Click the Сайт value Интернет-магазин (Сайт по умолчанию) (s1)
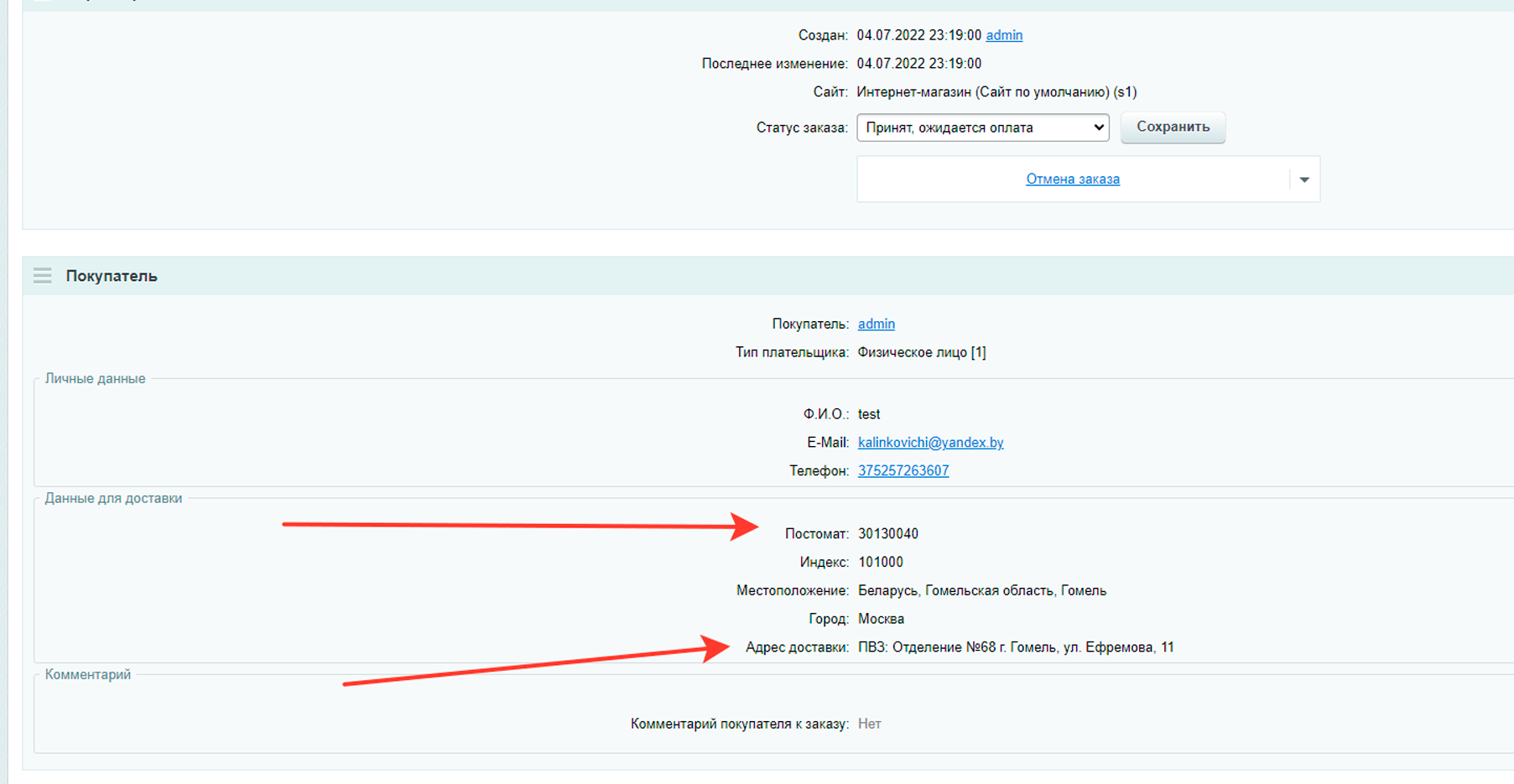The height and width of the screenshot is (784, 1514). pos(996,92)
